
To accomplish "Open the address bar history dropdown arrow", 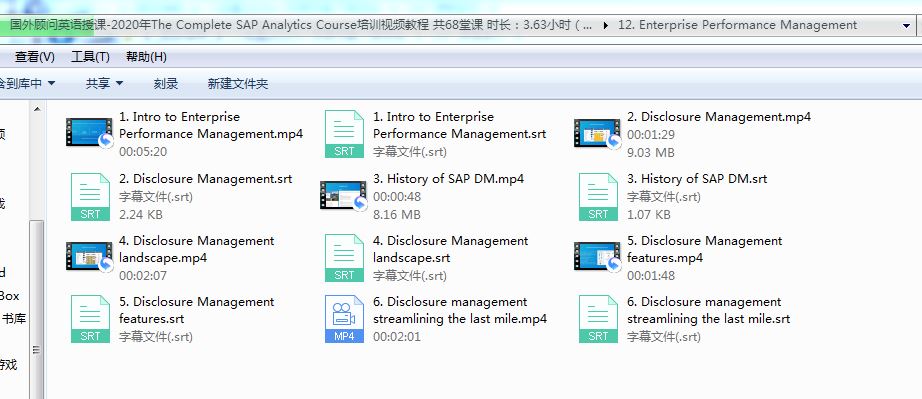I will (906, 25).
